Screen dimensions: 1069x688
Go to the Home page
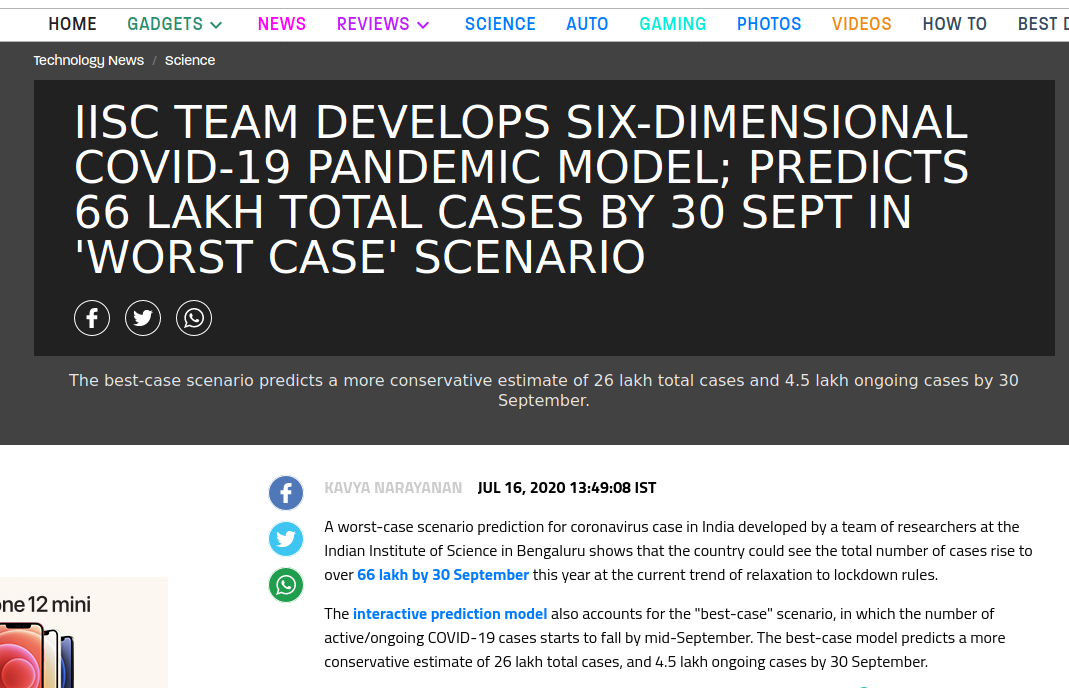coord(73,24)
